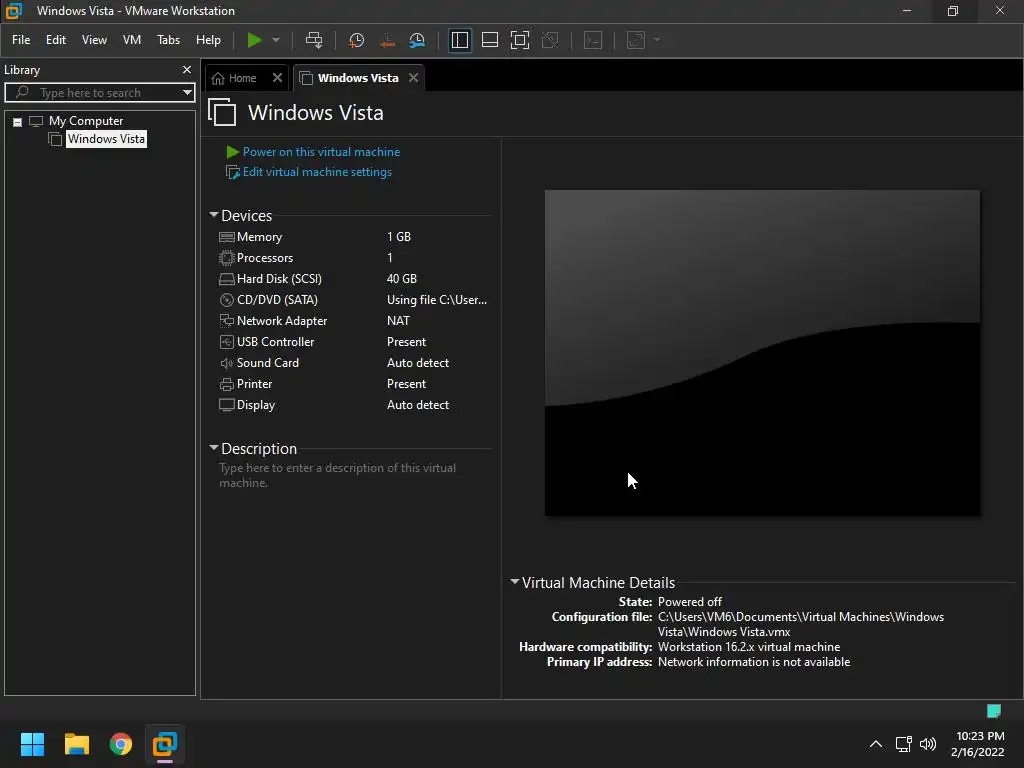This screenshot has height=768, width=1024.
Task: Take a snapshot using the toolbar icon
Action: (357, 40)
